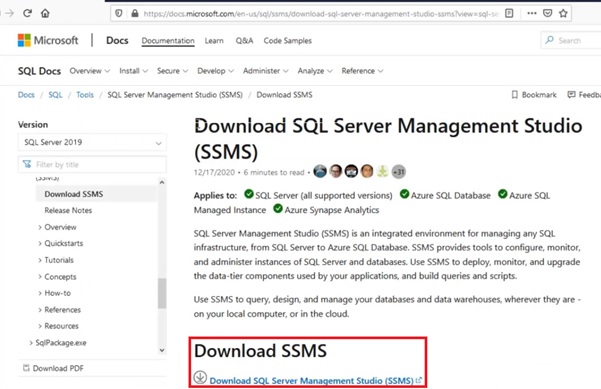Open the Learn tab
The height and width of the screenshot is (389, 601).
click(x=214, y=41)
